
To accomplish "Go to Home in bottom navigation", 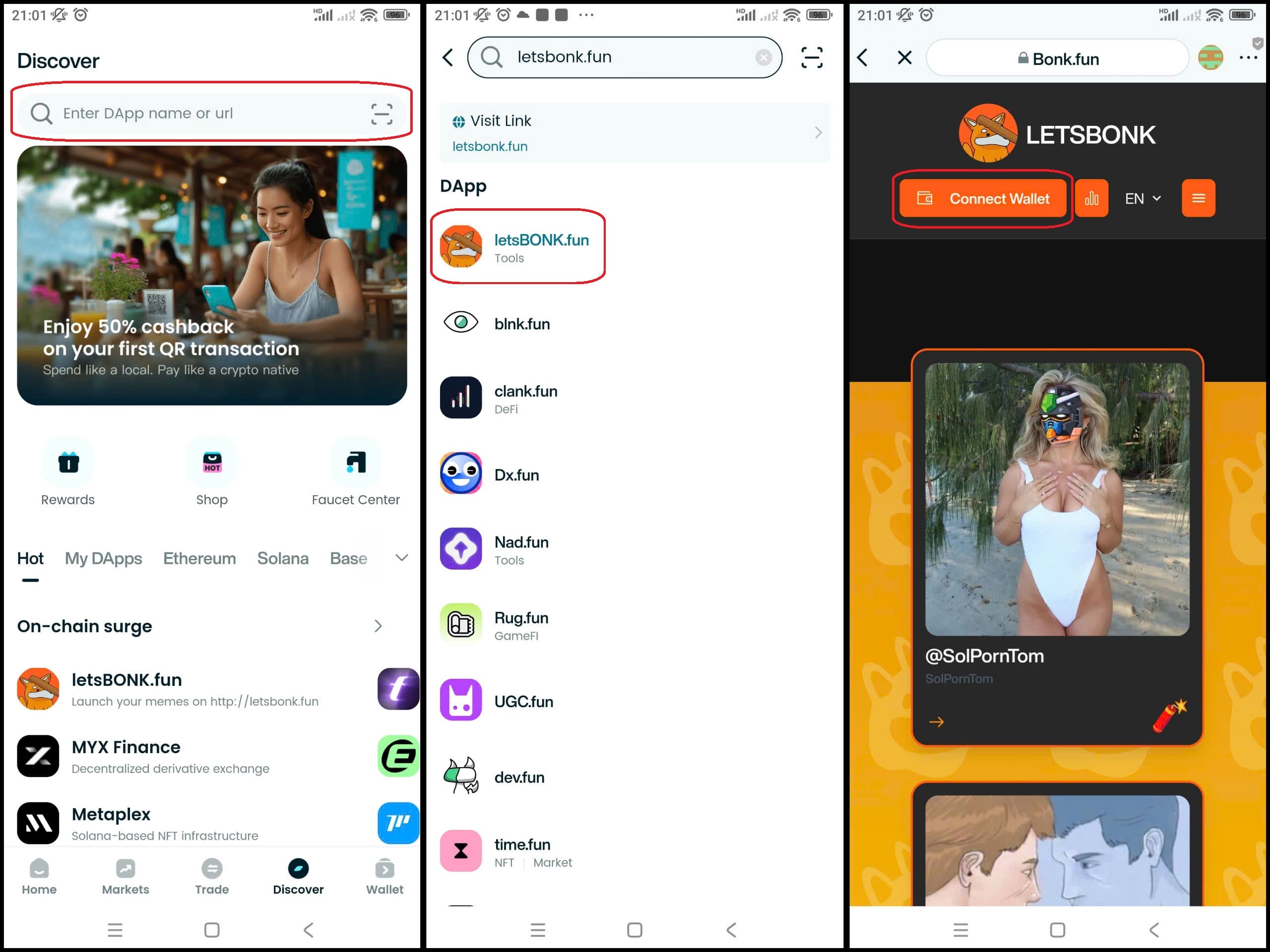I will point(39,877).
